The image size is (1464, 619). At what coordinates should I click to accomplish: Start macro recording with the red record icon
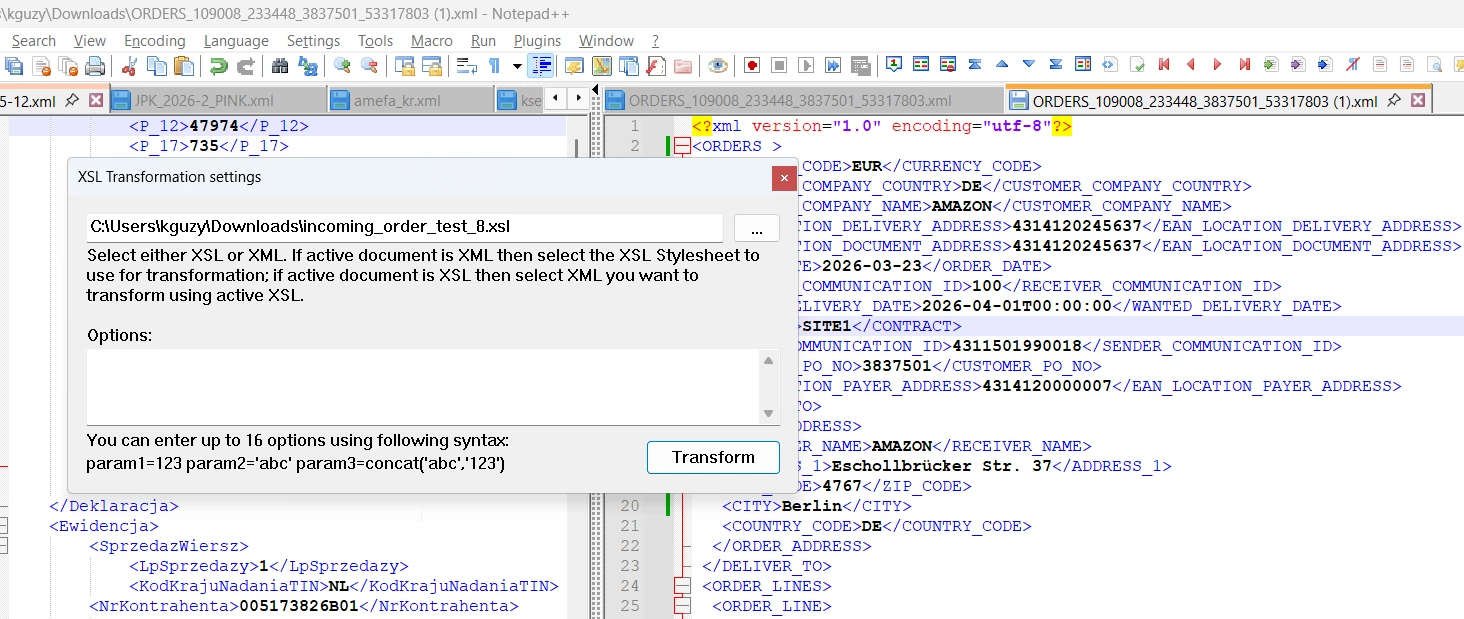click(x=752, y=66)
